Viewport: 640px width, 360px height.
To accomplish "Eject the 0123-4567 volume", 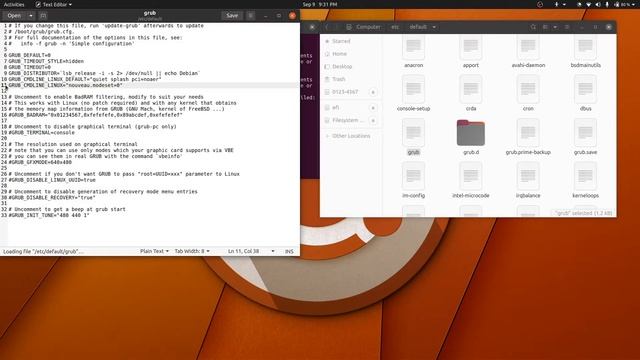I will (373, 92).
